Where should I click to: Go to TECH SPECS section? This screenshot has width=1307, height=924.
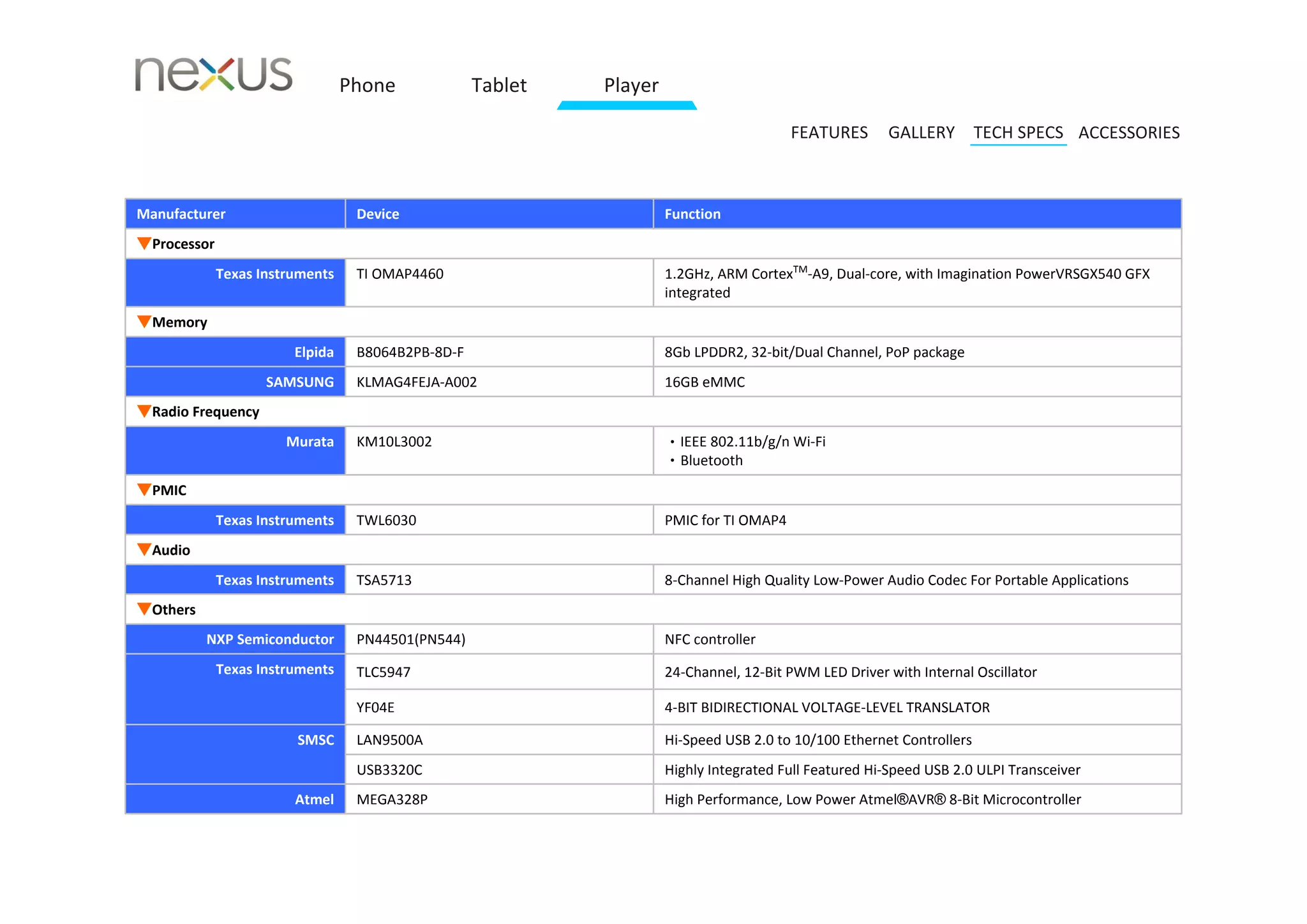[1017, 133]
